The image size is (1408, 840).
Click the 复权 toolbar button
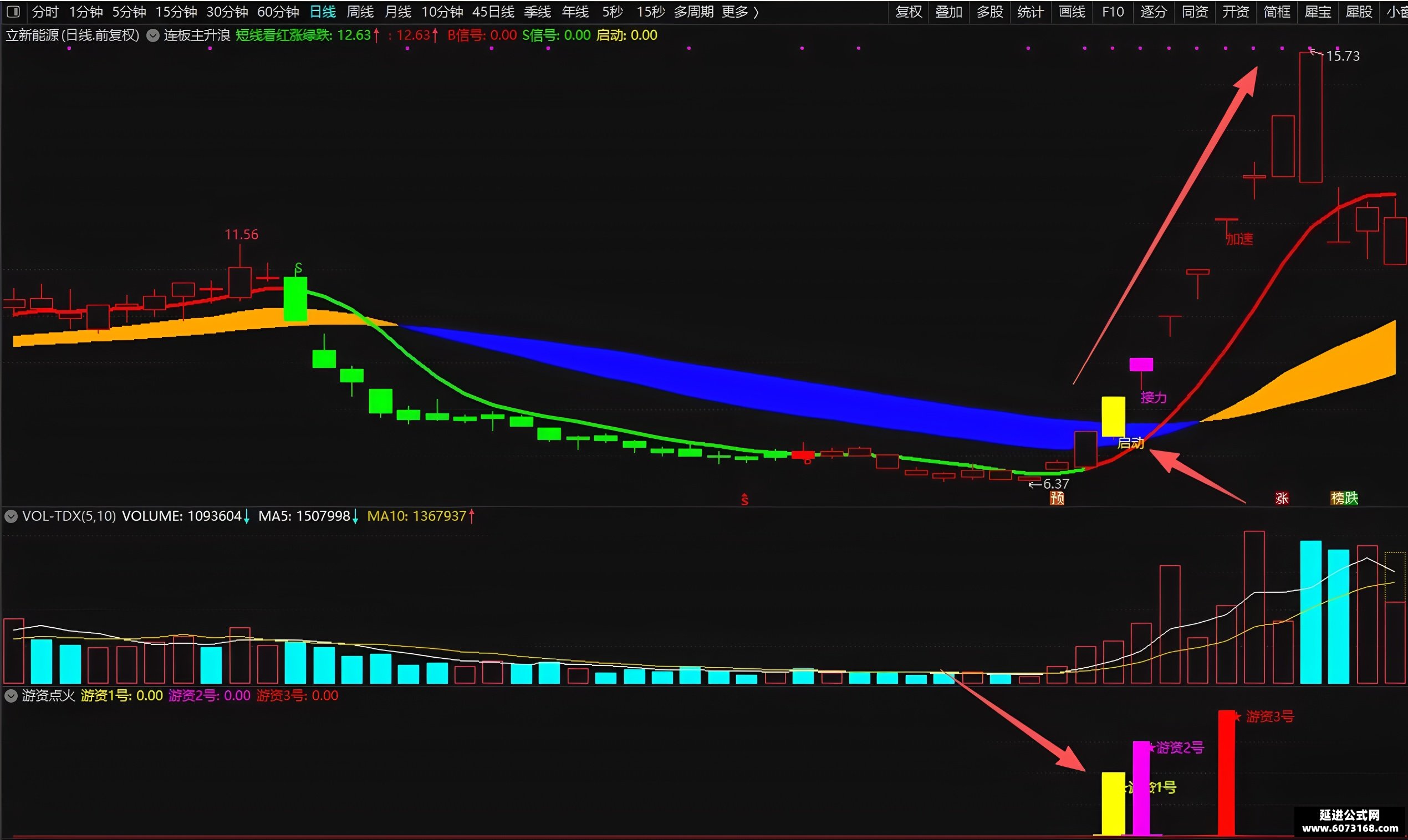tap(909, 11)
